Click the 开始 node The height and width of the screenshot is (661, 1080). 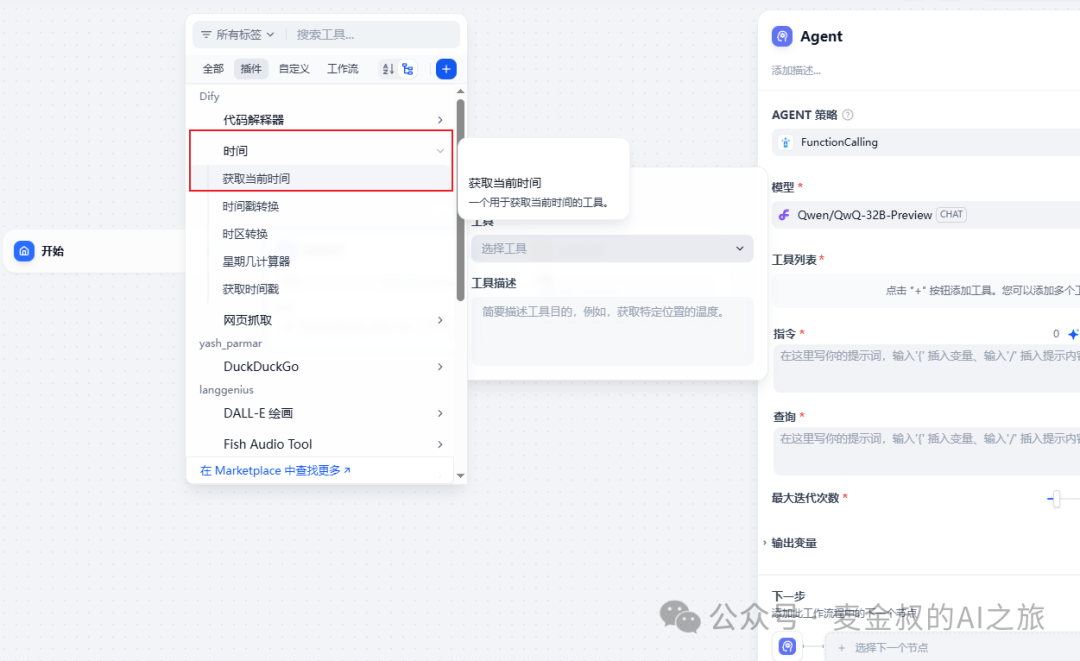95,251
